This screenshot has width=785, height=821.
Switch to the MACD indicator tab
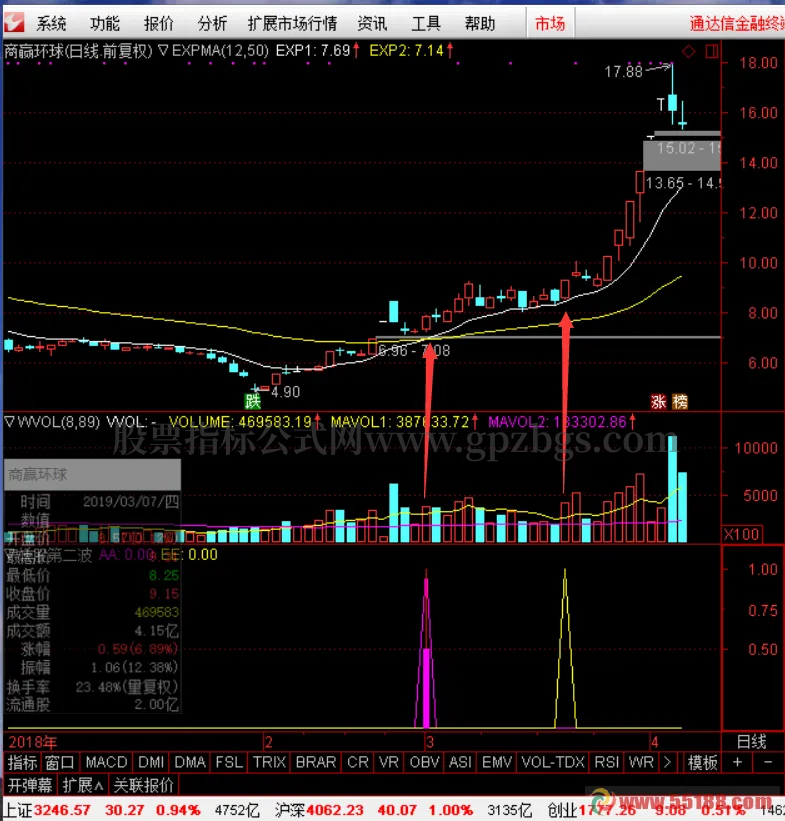tap(107, 762)
